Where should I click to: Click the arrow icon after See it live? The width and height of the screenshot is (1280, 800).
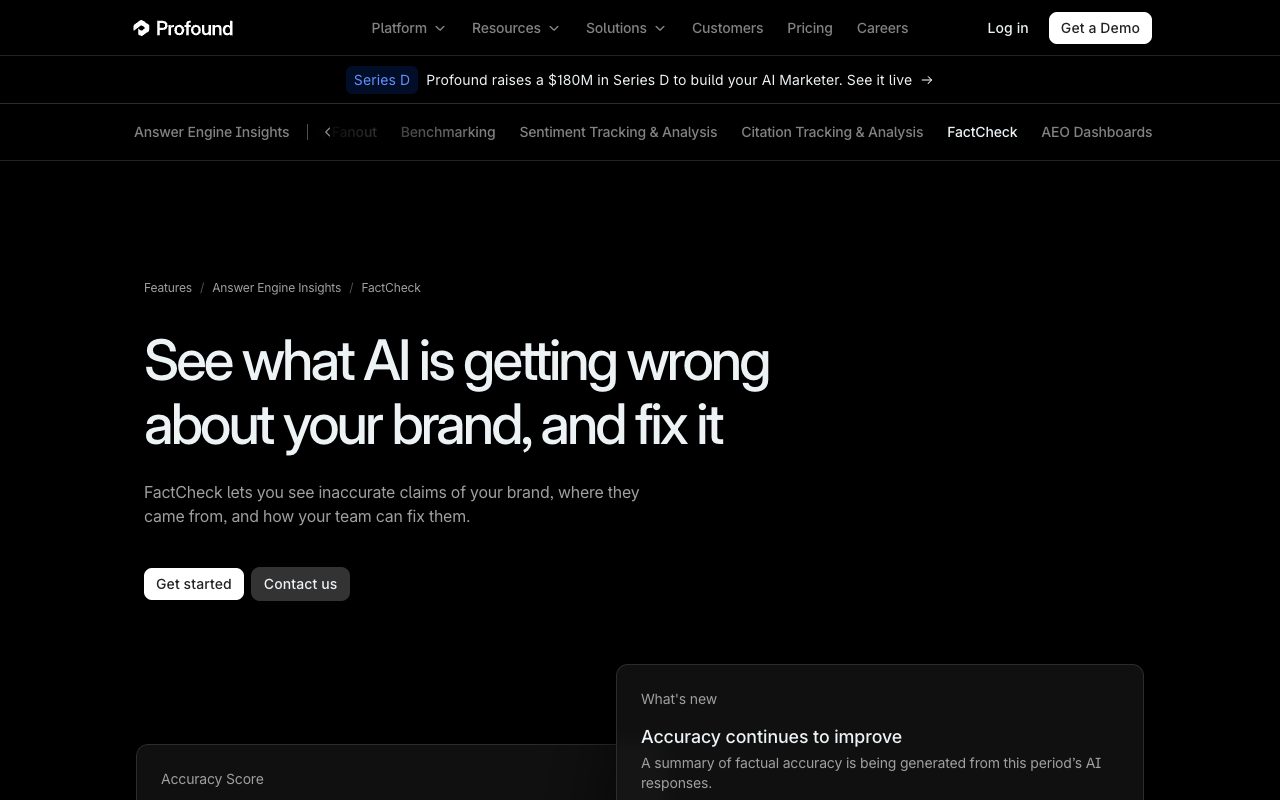tap(927, 80)
